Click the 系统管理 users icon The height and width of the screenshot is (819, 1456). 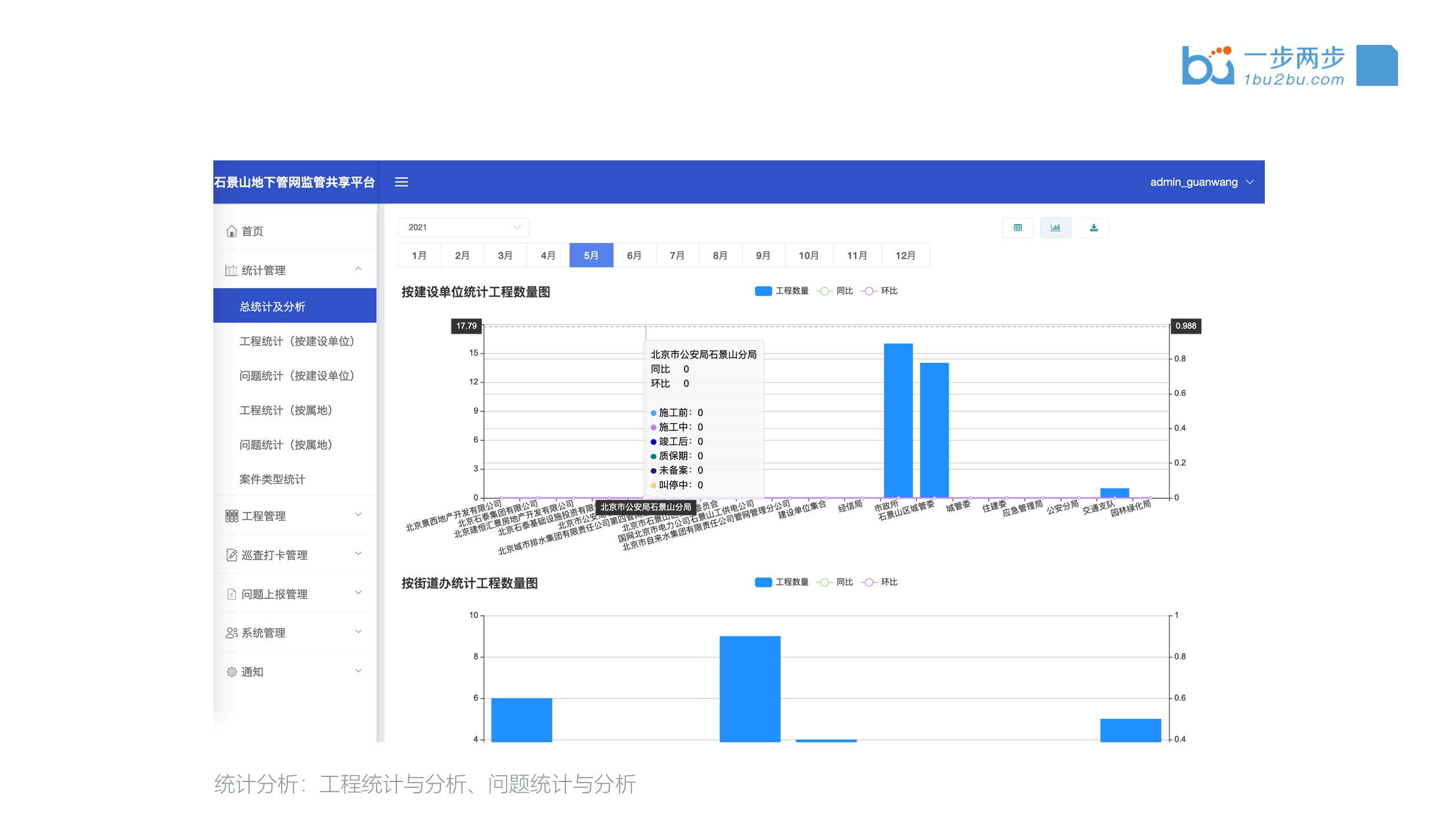231,633
